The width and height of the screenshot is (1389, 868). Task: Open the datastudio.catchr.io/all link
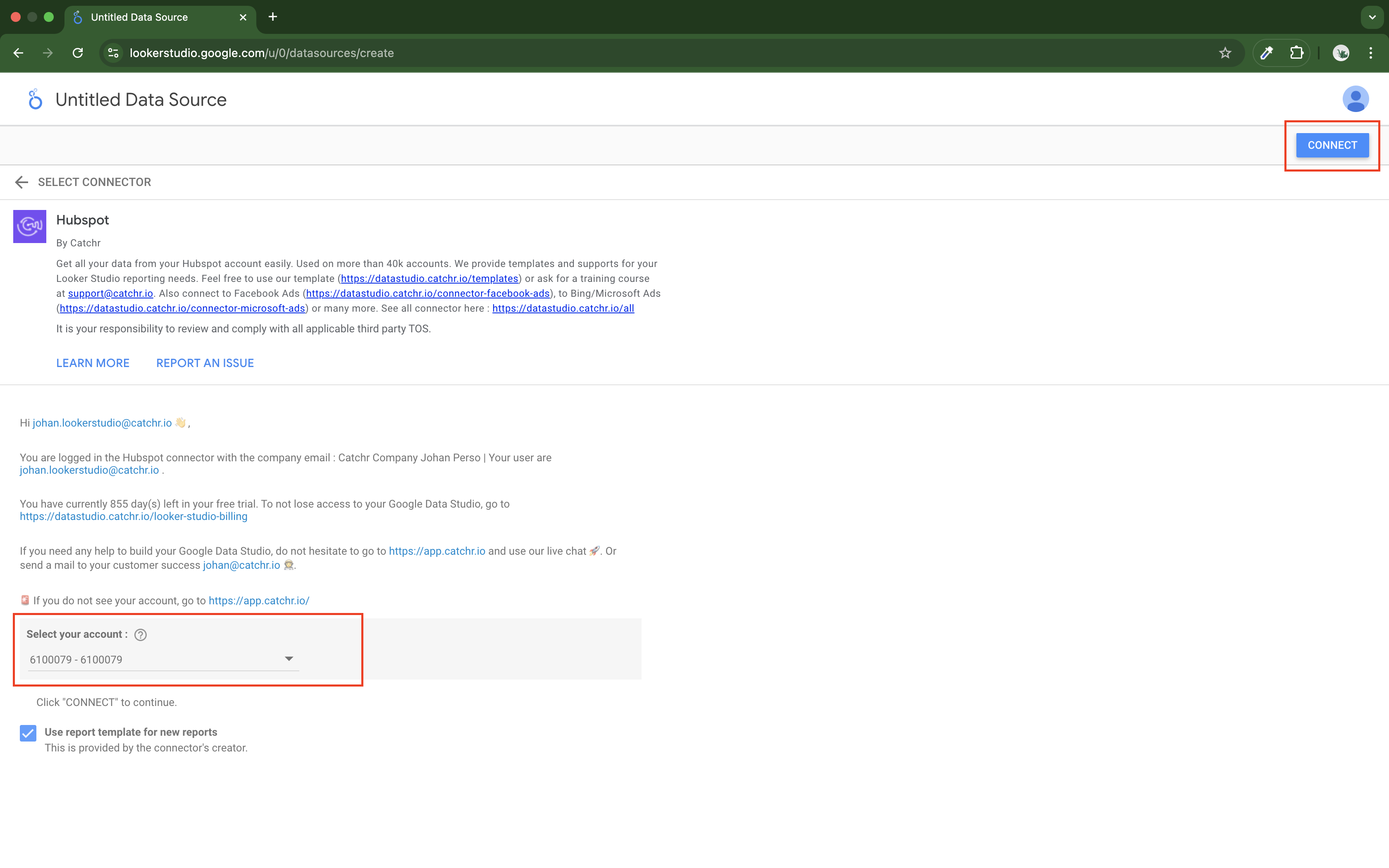point(563,308)
